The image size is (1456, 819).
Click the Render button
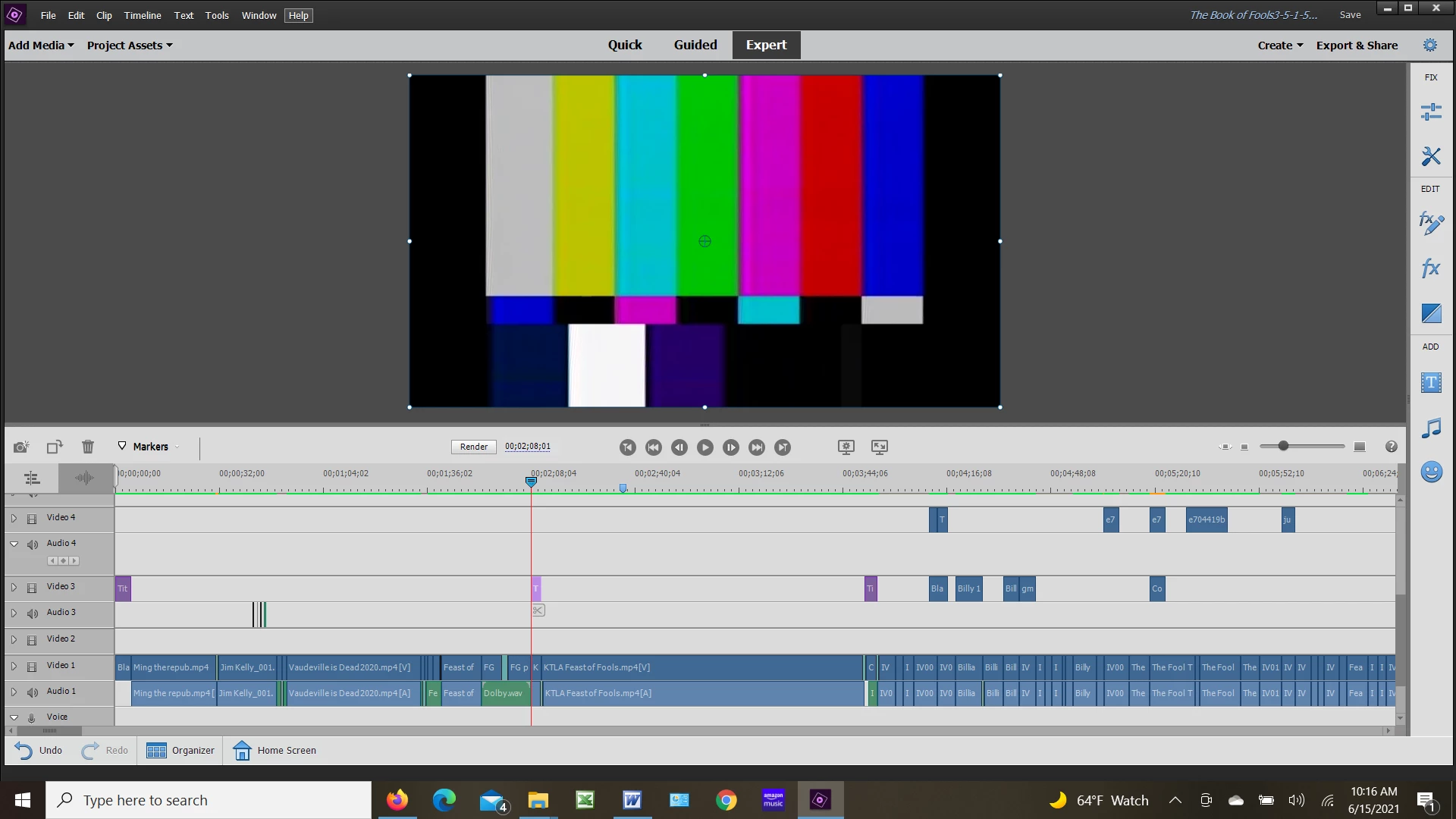(x=474, y=447)
